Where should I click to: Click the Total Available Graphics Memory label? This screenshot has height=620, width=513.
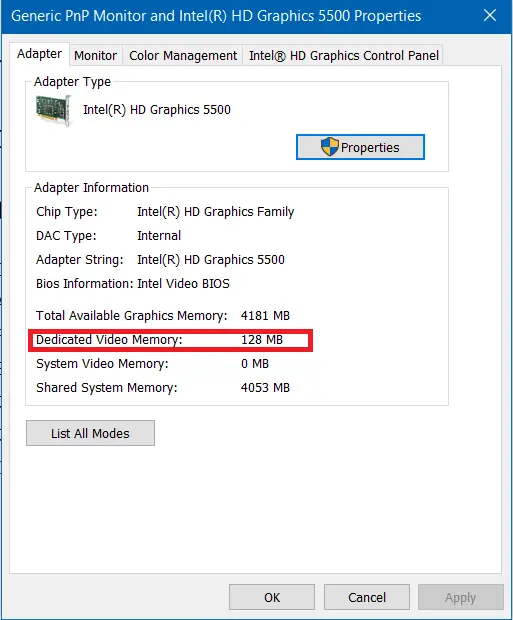point(132,316)
